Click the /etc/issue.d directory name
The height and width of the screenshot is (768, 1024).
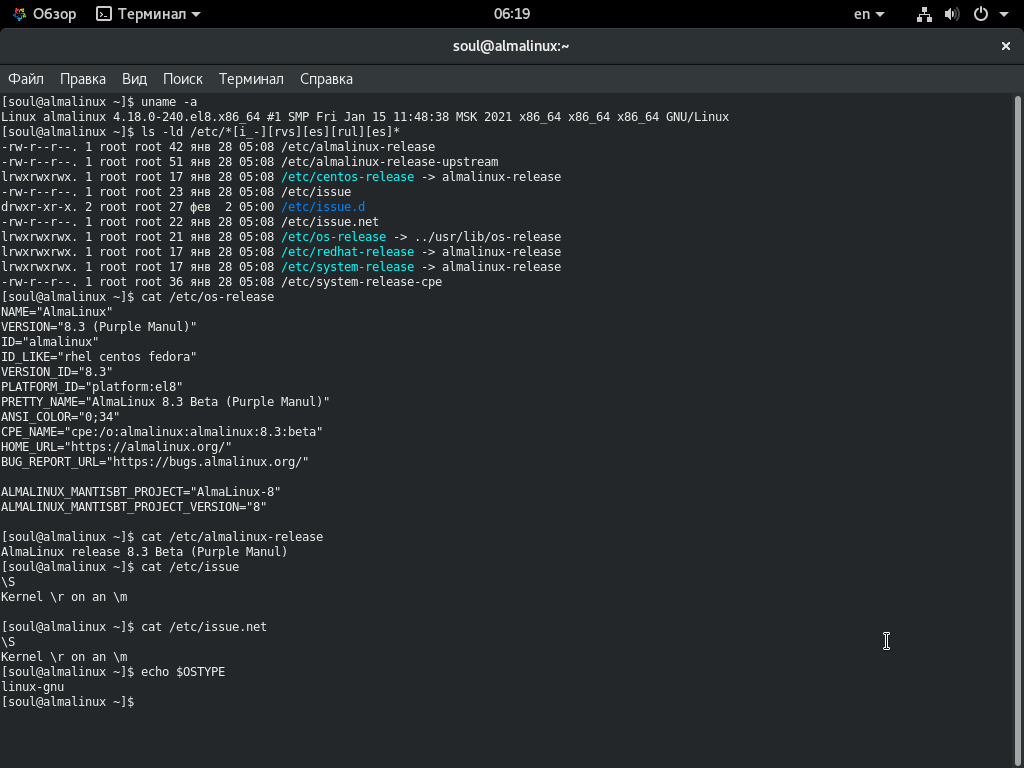tap(323, 207)
